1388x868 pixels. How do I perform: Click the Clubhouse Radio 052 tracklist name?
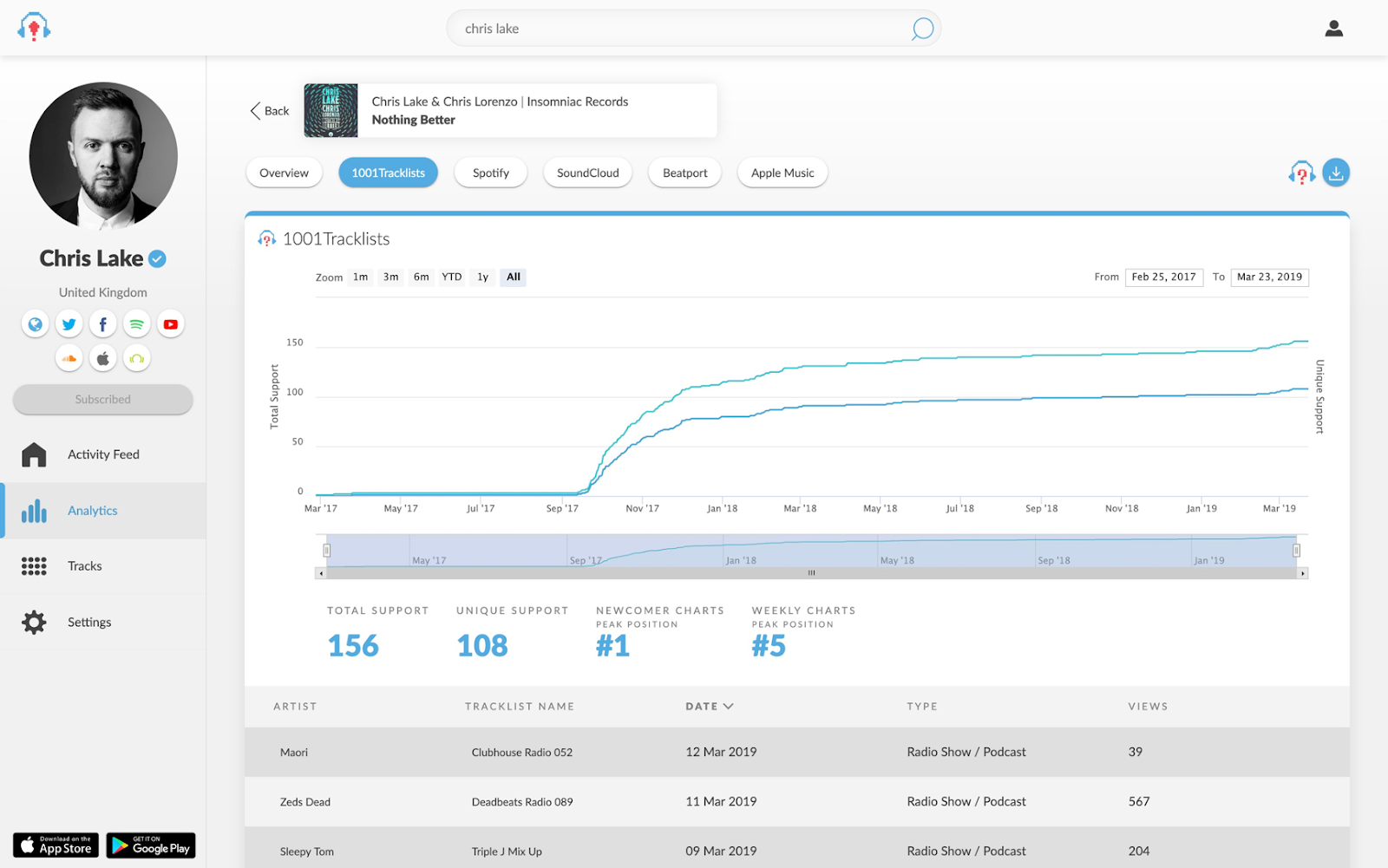click(522, 753)
